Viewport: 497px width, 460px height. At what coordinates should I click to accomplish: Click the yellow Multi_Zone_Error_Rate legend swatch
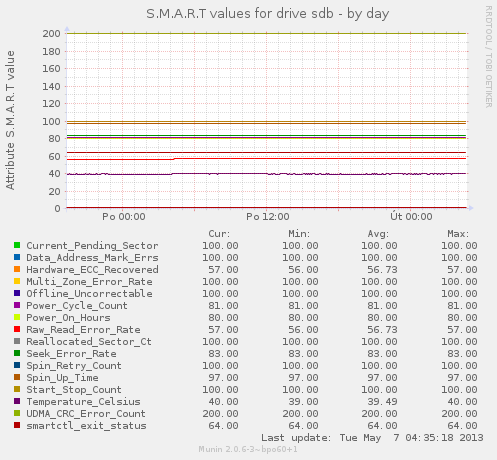click(x=17, y=281)
